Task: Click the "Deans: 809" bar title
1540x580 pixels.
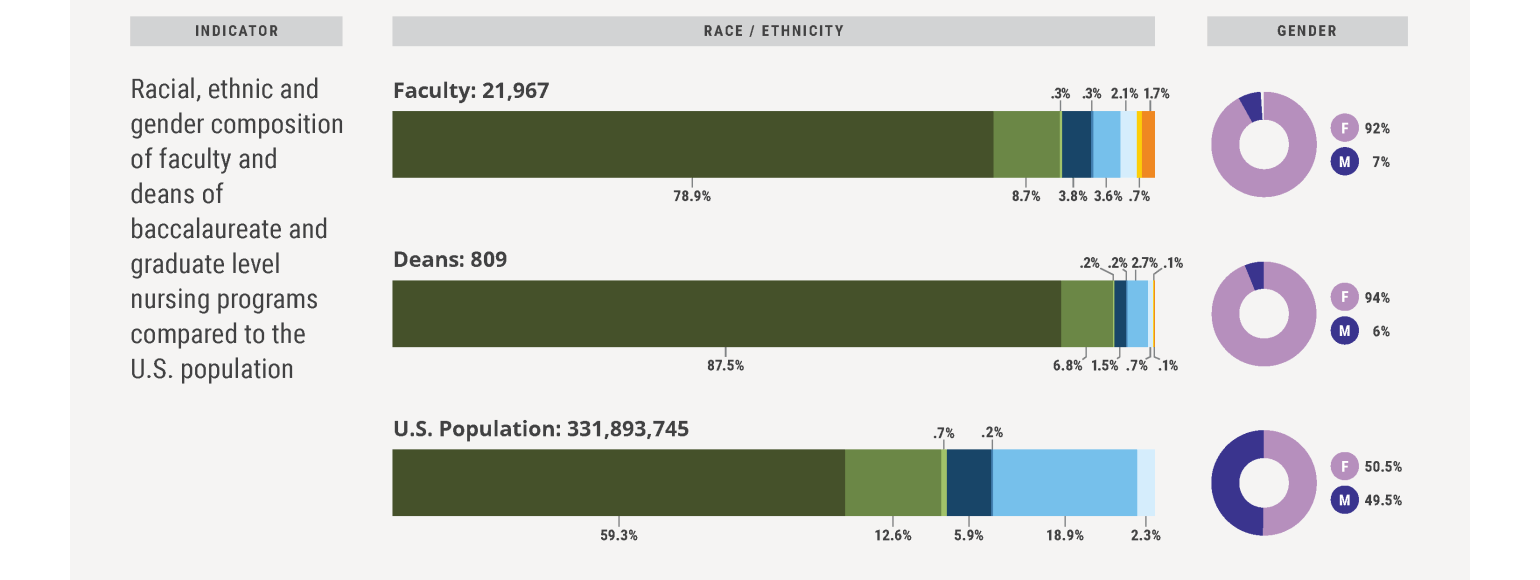Action: tap(450, 260)
